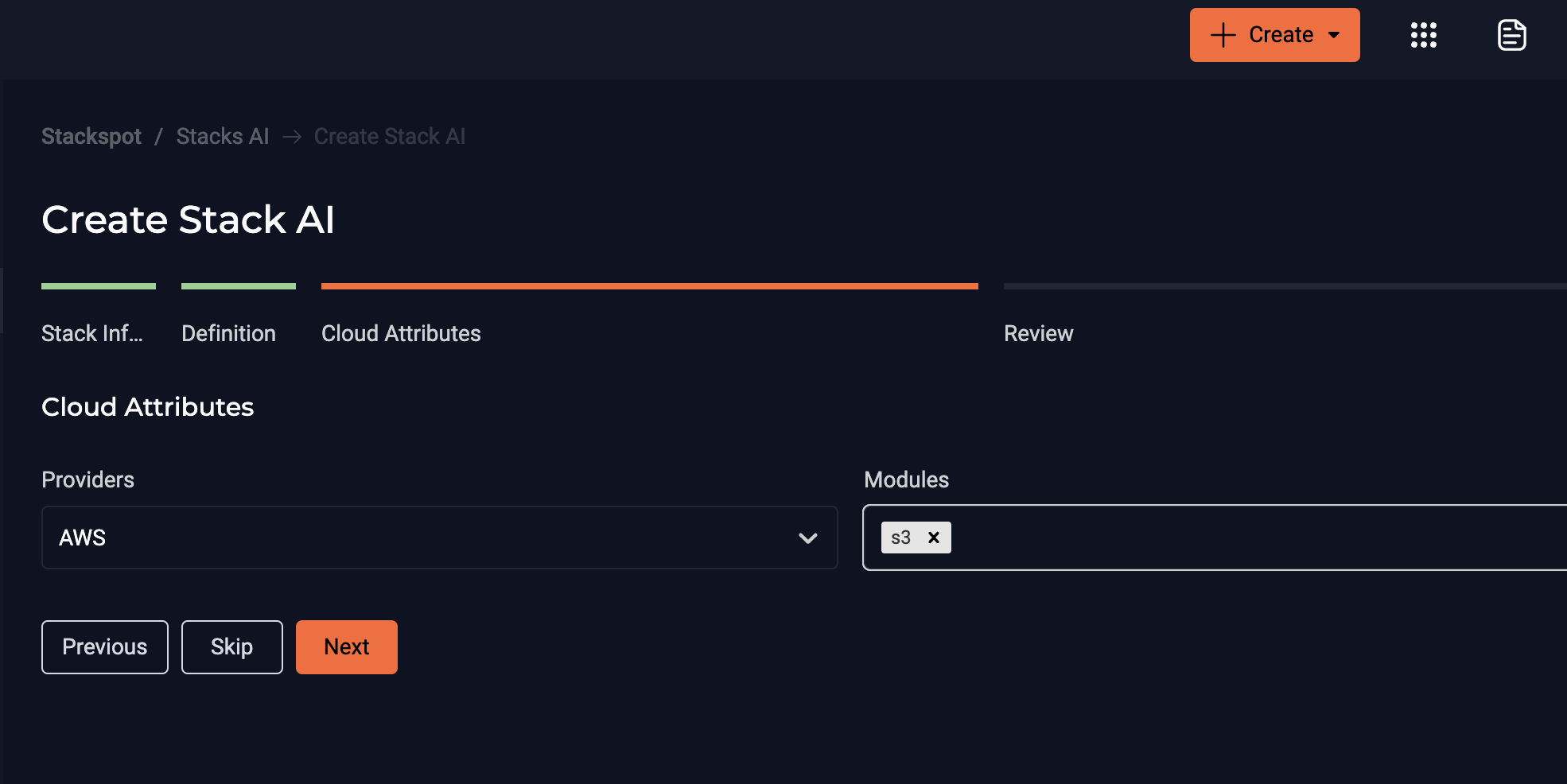Go to the Review step

pos(1038,333)
